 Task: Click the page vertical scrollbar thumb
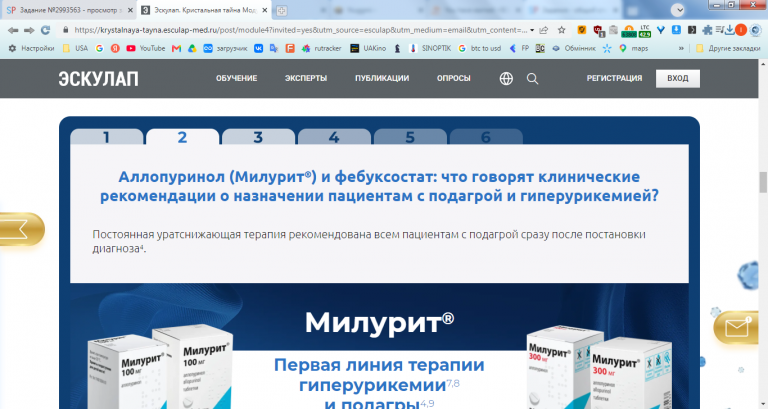[x=763, y=182]
